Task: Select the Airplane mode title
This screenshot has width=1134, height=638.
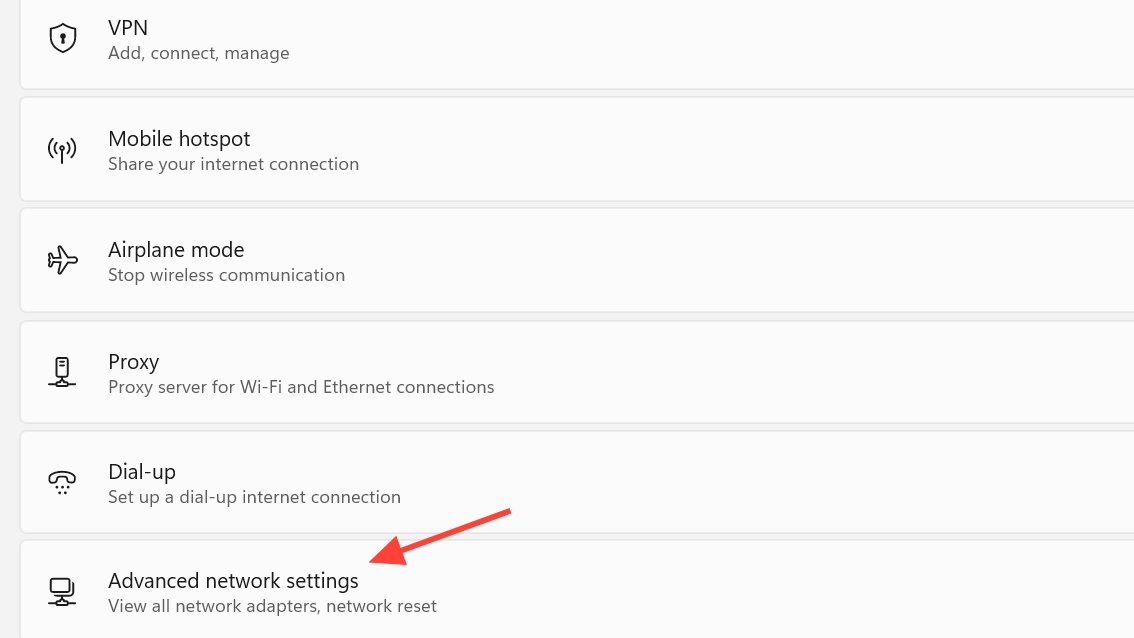Action: [x=176, y=250]
